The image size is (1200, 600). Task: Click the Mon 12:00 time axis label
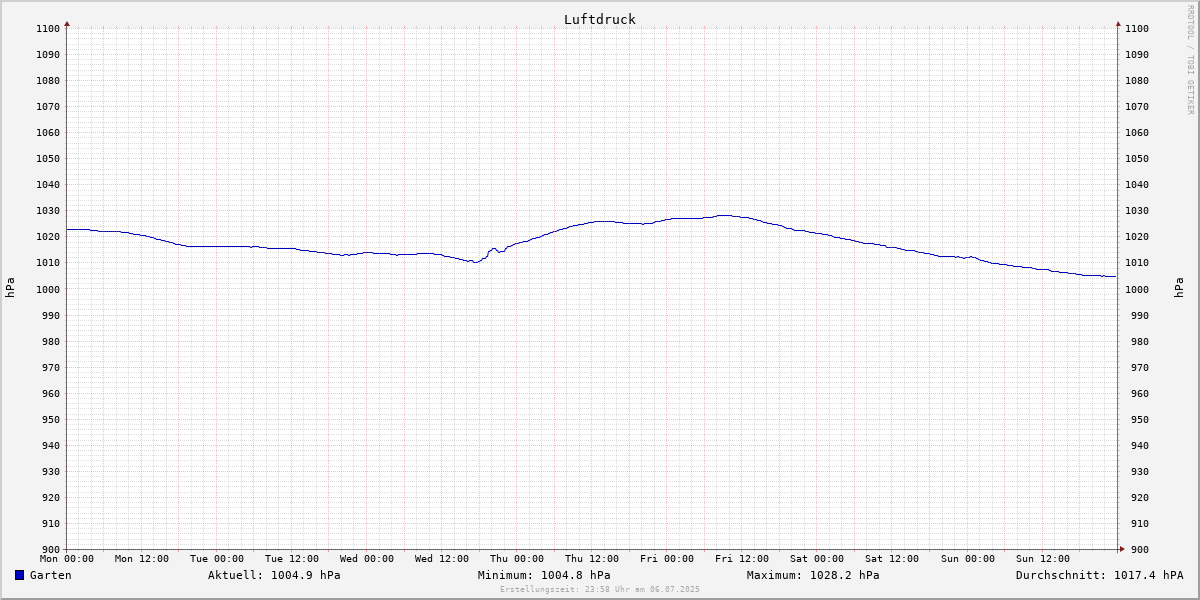142,559
